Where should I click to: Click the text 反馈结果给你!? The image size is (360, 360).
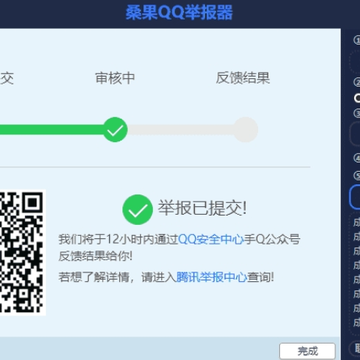(x=96, y=256)
